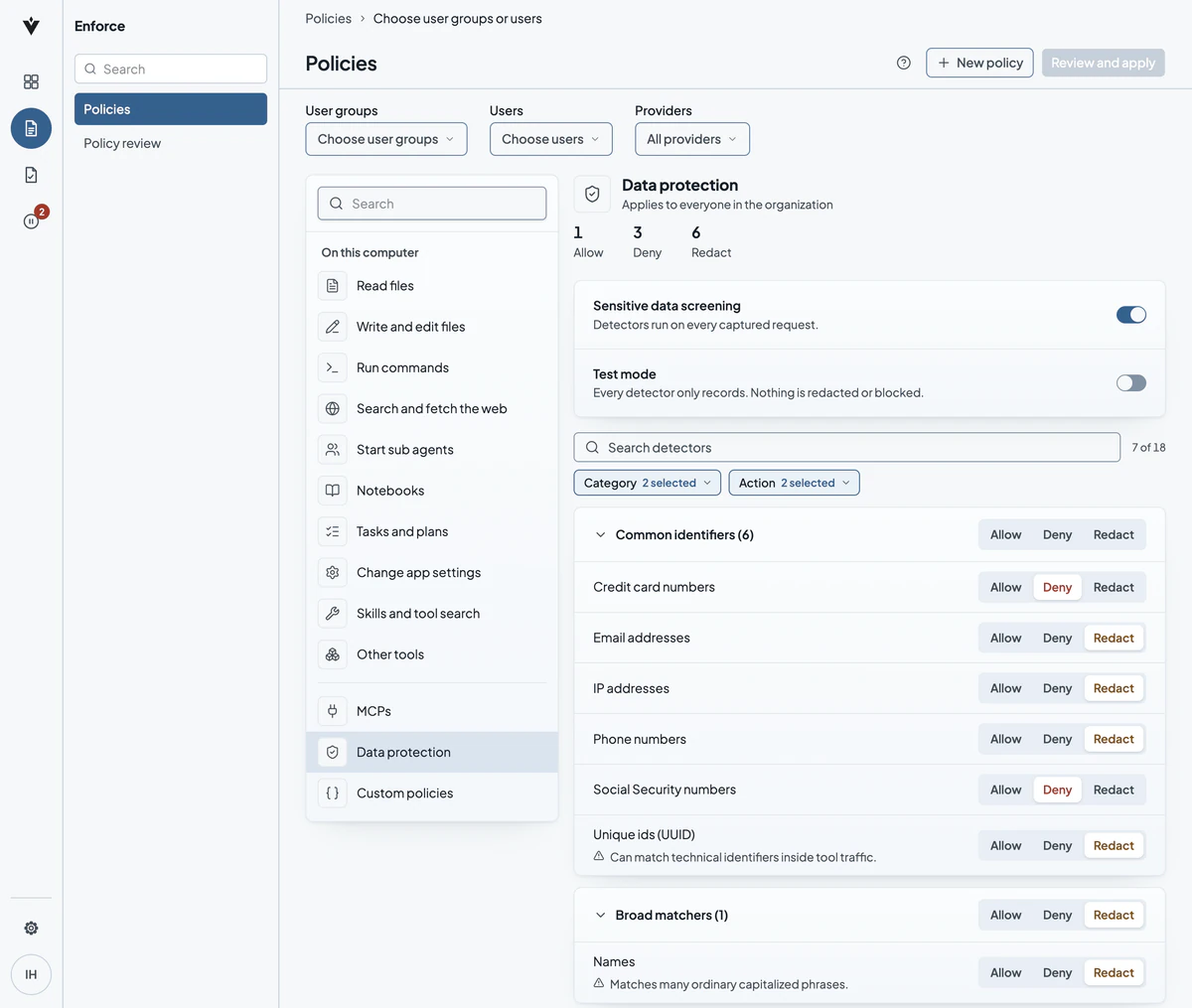Open the Action filter dropdown
Screen dimensions: 1192x1008
794,483
